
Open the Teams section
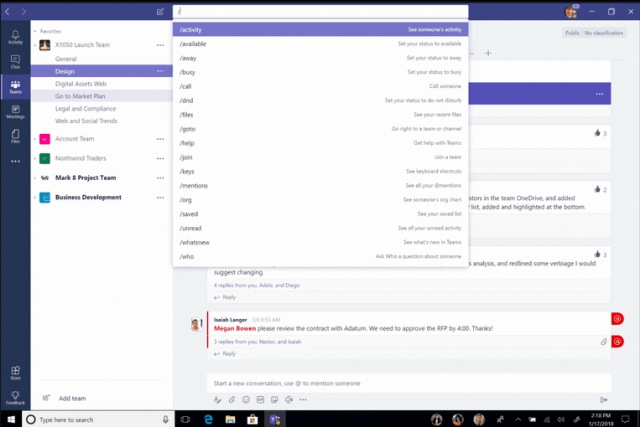click(x=15, y=87)
